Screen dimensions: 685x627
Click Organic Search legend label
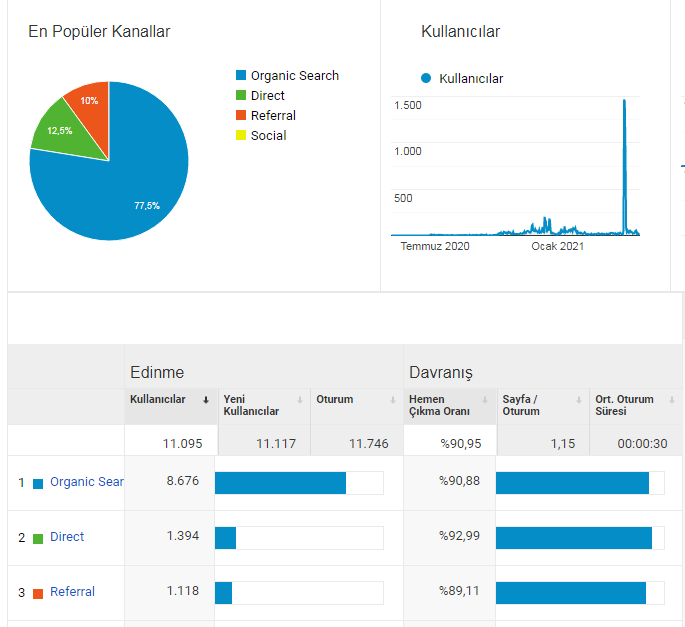295,76
